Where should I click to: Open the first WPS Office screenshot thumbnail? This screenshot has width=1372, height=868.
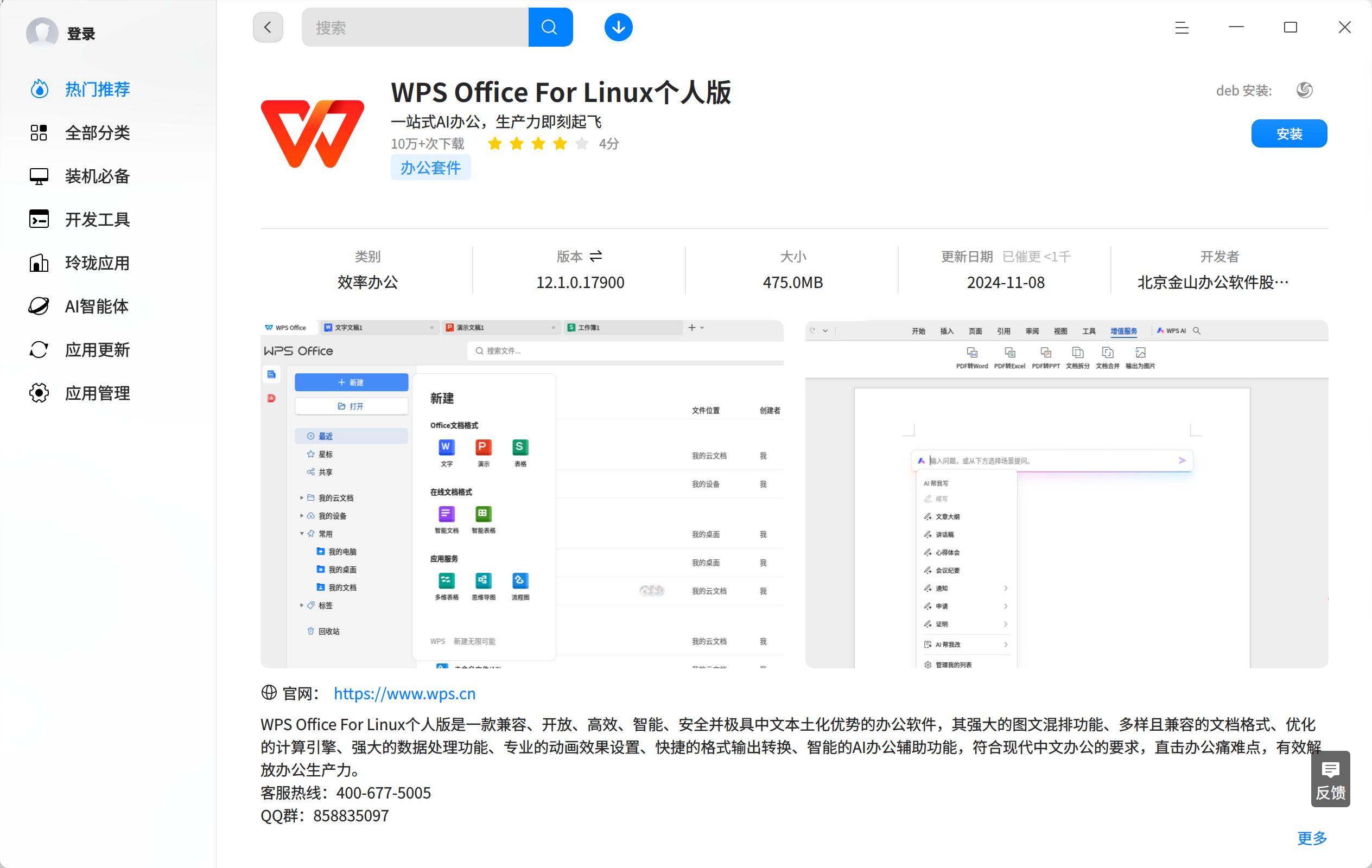pyautogui.click(x=522, y=494)
